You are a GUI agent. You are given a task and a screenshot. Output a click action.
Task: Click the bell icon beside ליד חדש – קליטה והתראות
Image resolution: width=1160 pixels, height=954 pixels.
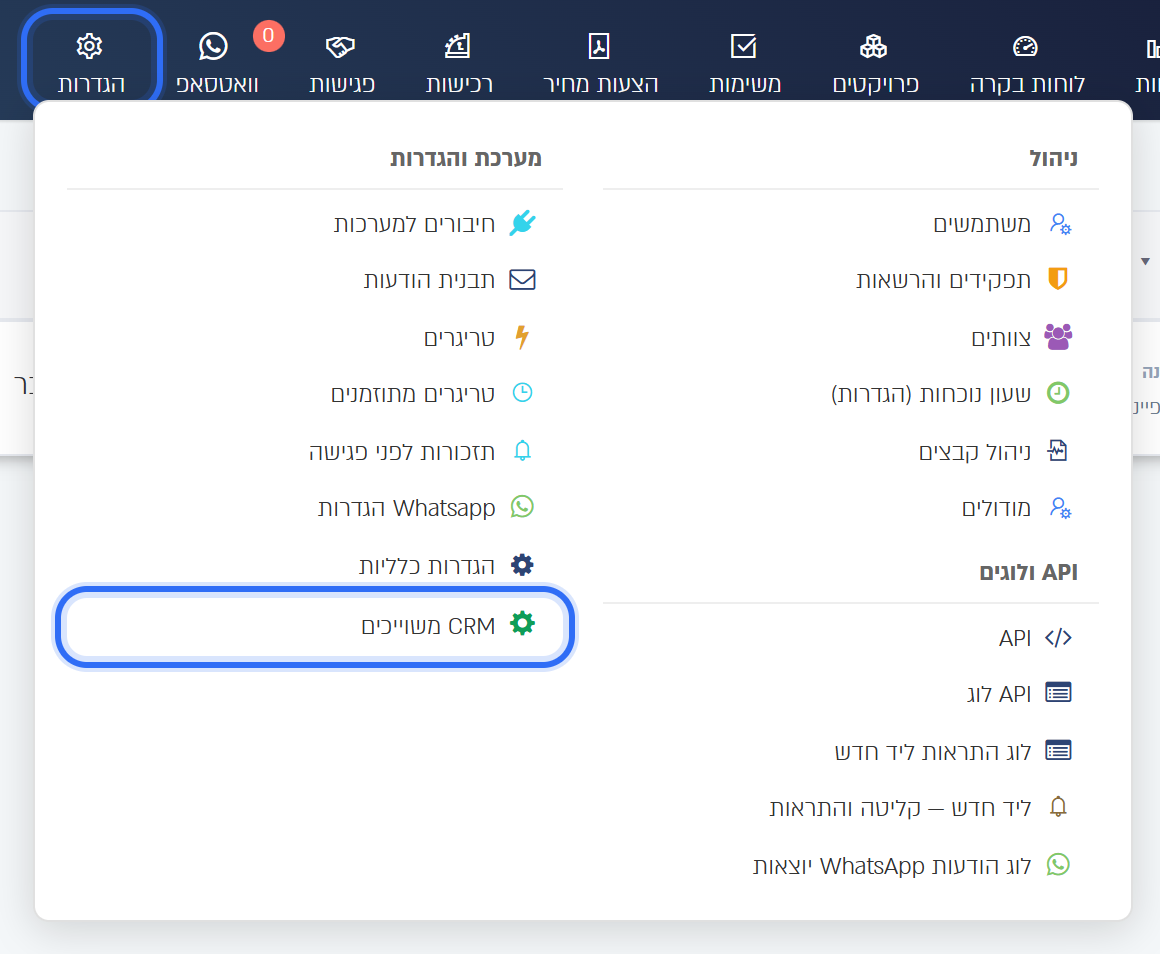pos(1058,807)
